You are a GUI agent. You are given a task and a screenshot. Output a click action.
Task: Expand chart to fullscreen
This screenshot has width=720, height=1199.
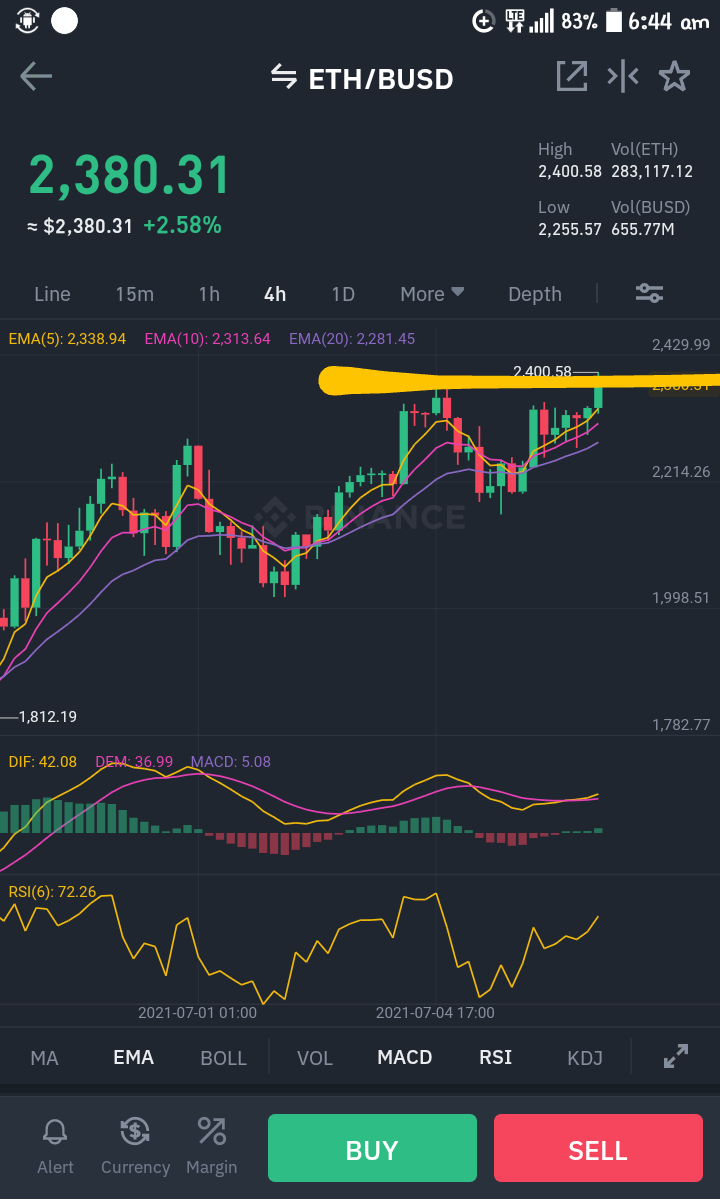(x=676, y=1056)
